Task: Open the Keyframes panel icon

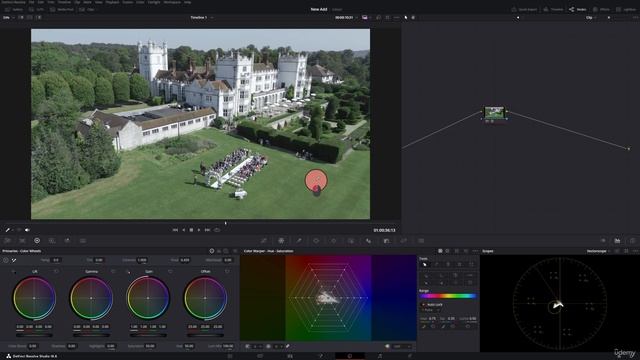Action: pyautogui.click(x=603, y=241)
